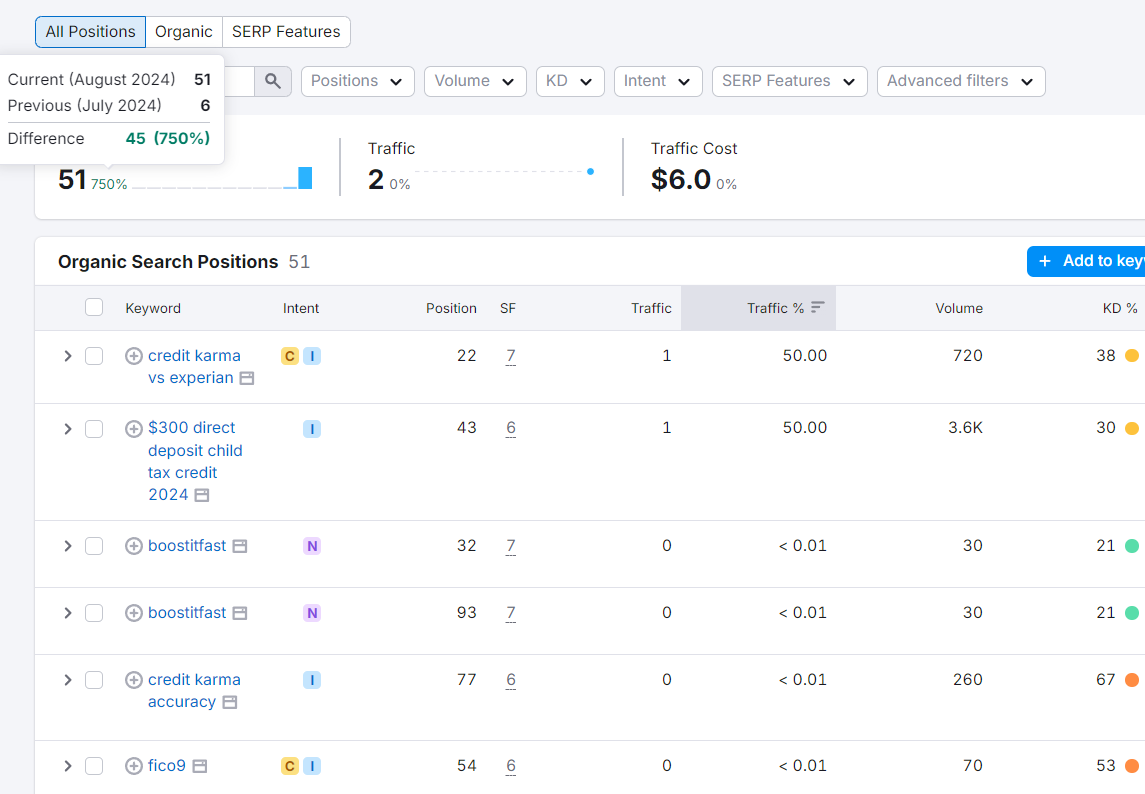The height and width of the screenshot is (794, 1145).
Task: Click the Traffic % sort icon
Action: pyautogui.click(x=818, y=308)
